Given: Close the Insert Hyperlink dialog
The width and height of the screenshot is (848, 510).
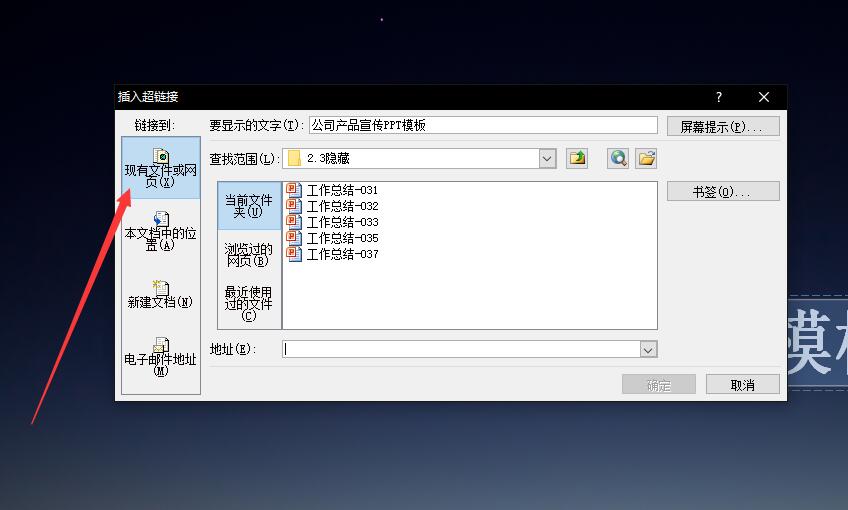Looking at the screenshot, I should tap(764, 97).
